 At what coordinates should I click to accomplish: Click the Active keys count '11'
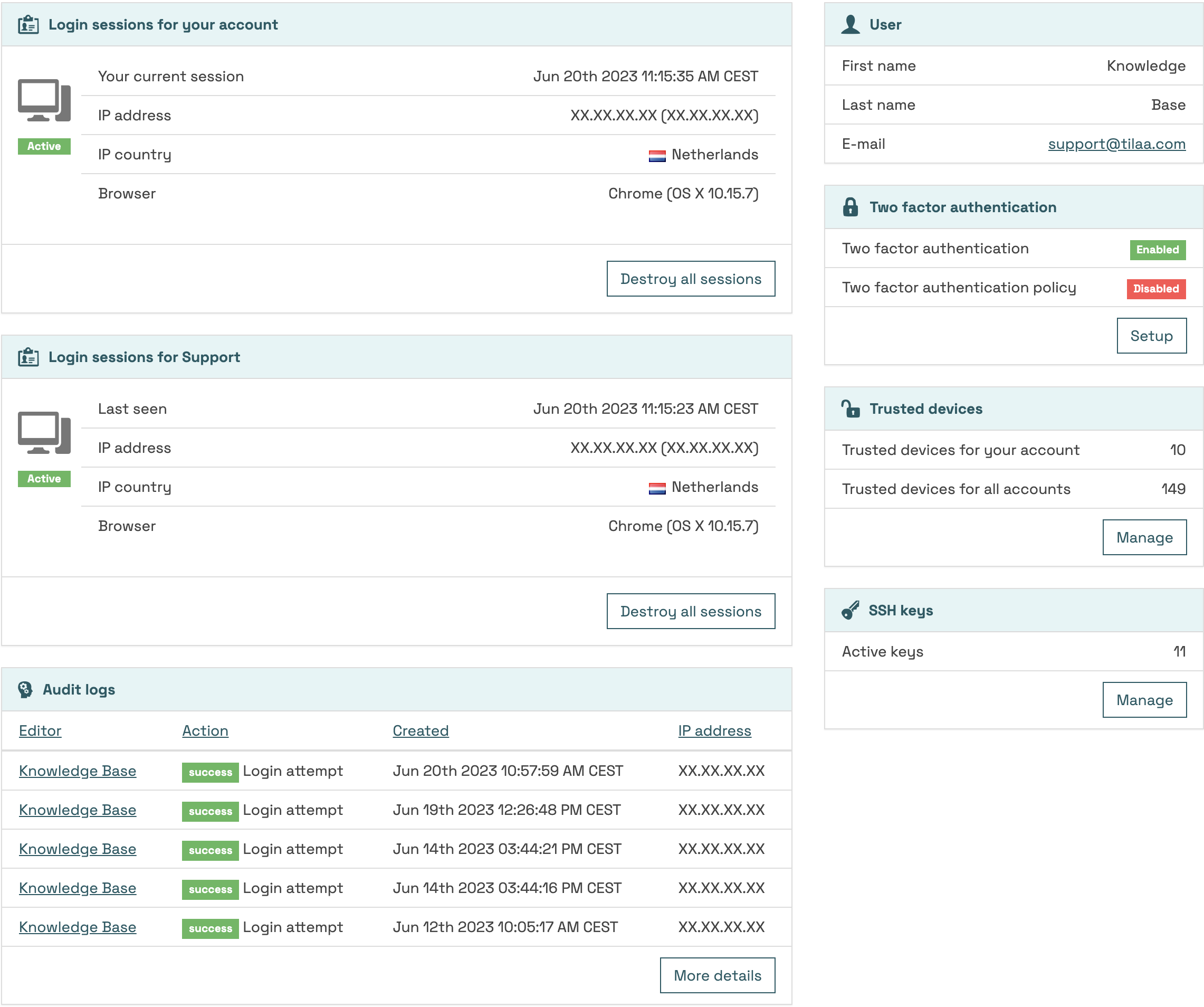1179,651
